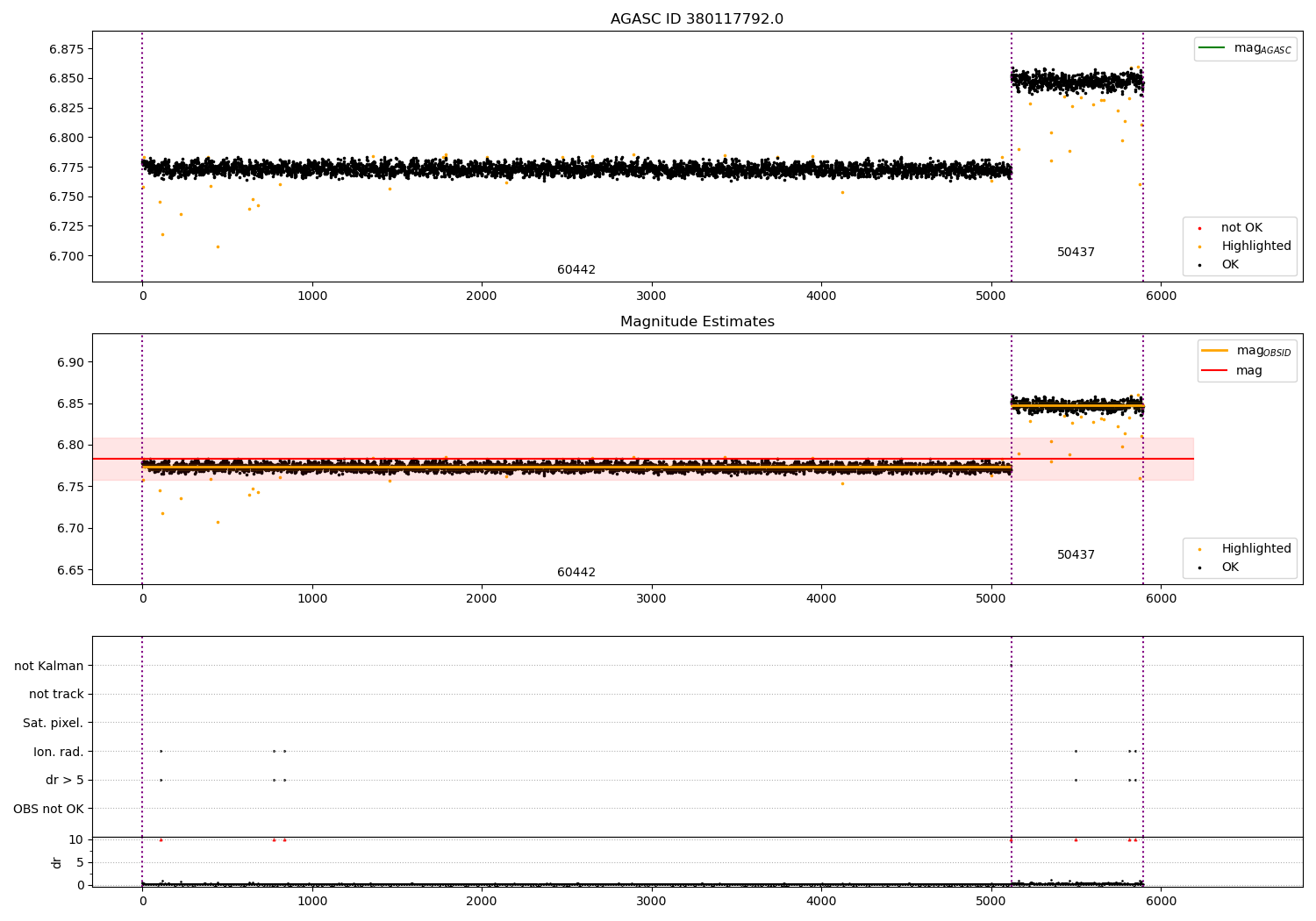Click the 'Ion. rad.' axis label

click(x=59, y=752)
